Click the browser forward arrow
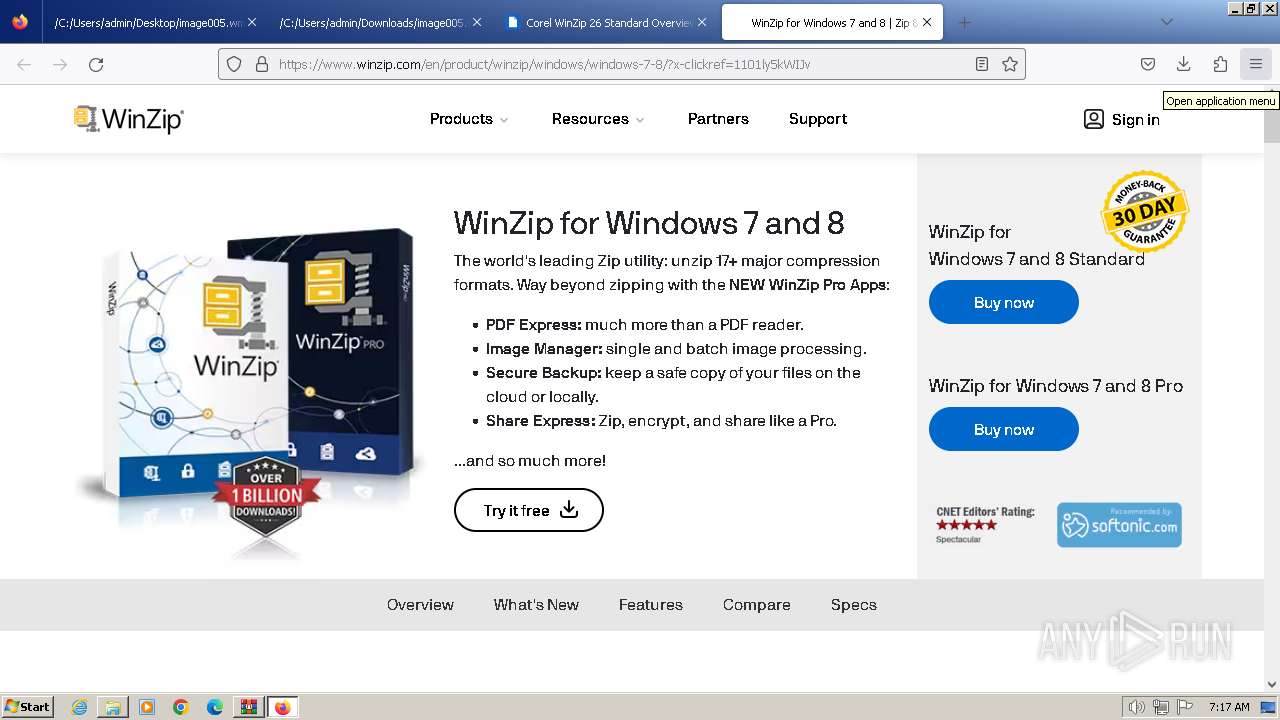 pos(60,64)
